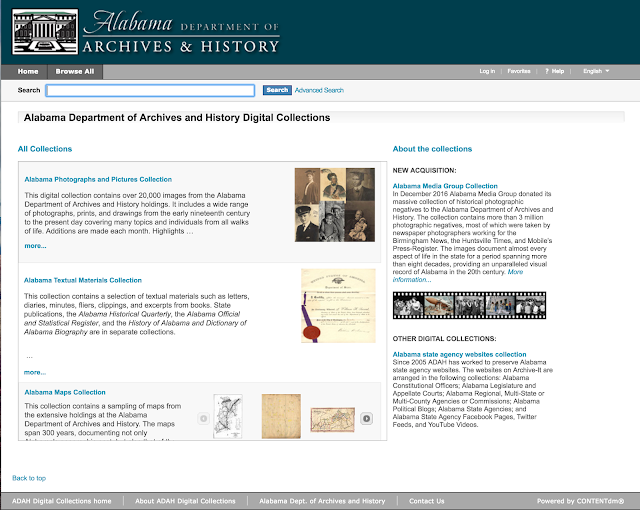Select the pink-bordered map thumbnail
Screen dimensions: 640x510
click(x=333, y=419)
